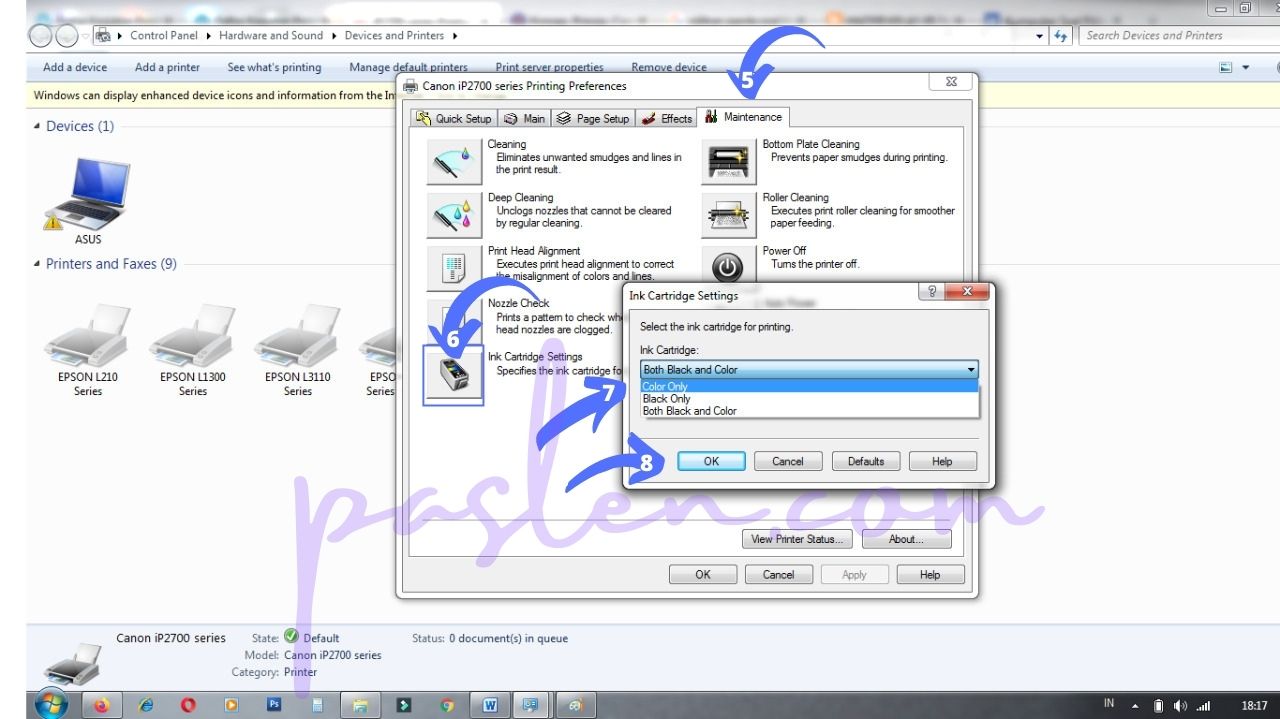Click See what's printing
This screenshot has width=1280, height=719.
point(274,68)
